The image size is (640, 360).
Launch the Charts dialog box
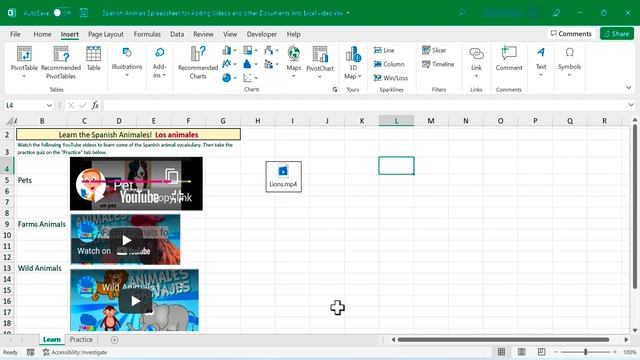[335, 89]
